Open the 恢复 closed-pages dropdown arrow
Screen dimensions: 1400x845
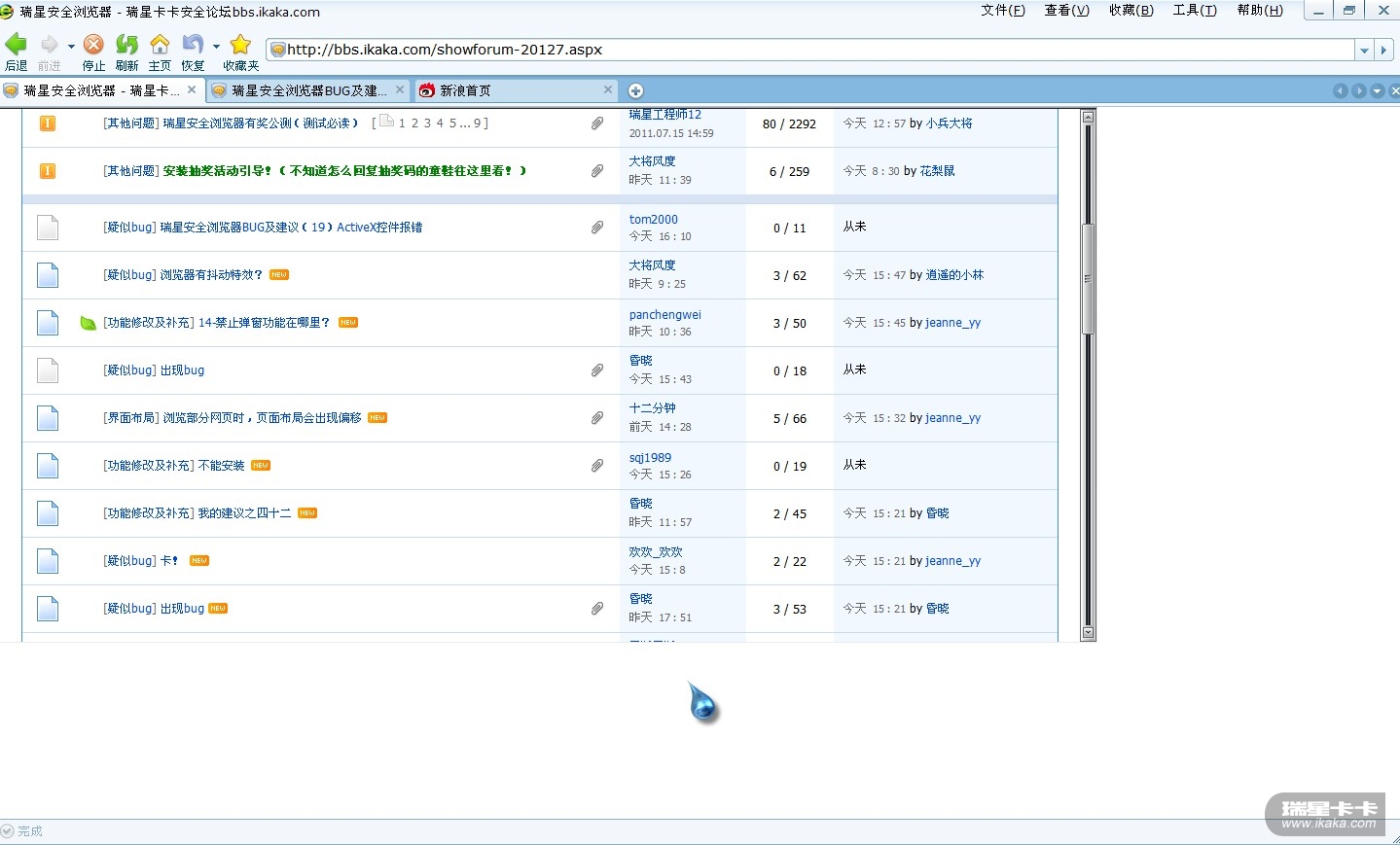click(x=216, y=46)
